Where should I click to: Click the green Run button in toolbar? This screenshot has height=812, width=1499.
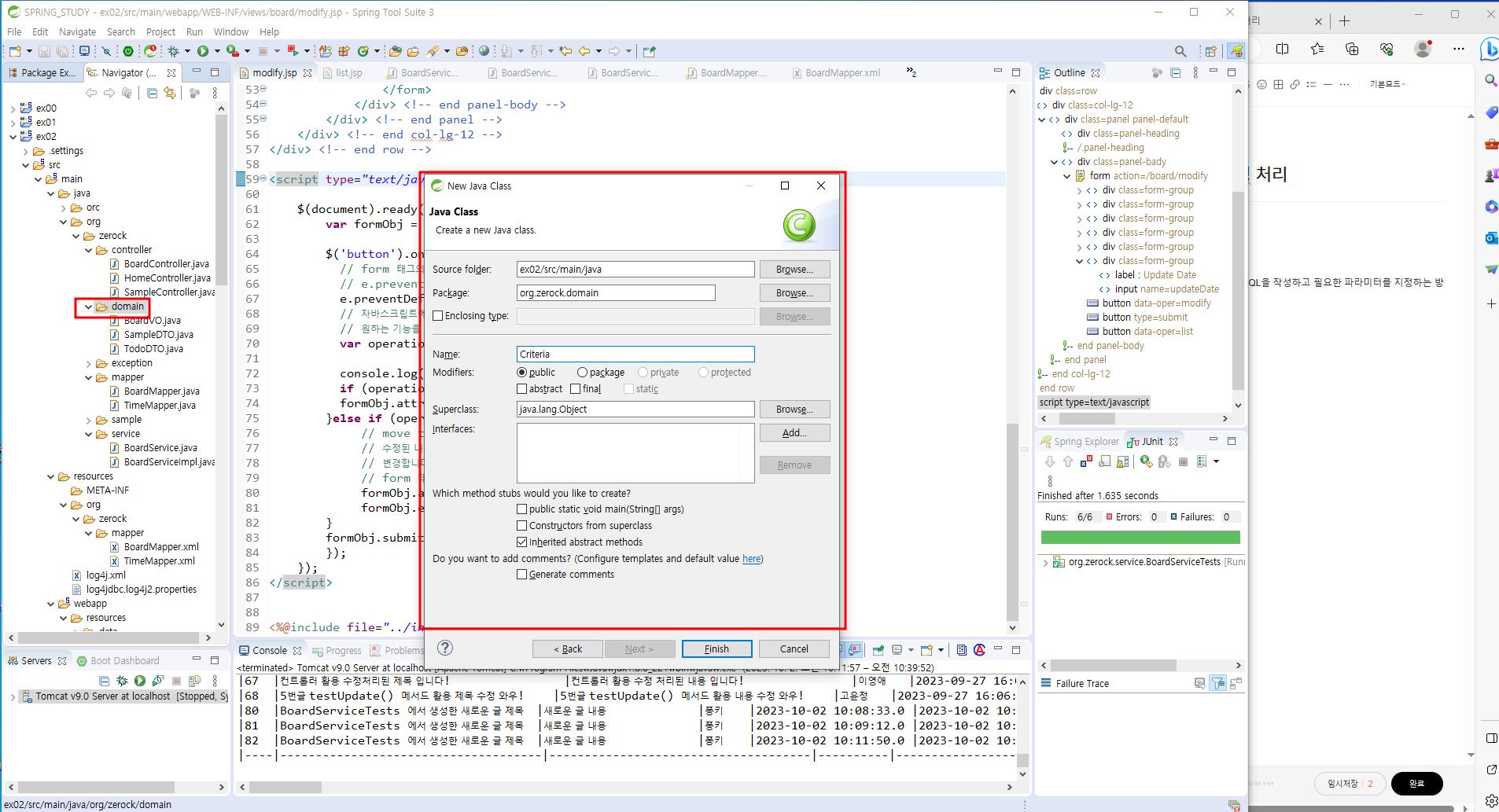[x=203, y=51]
